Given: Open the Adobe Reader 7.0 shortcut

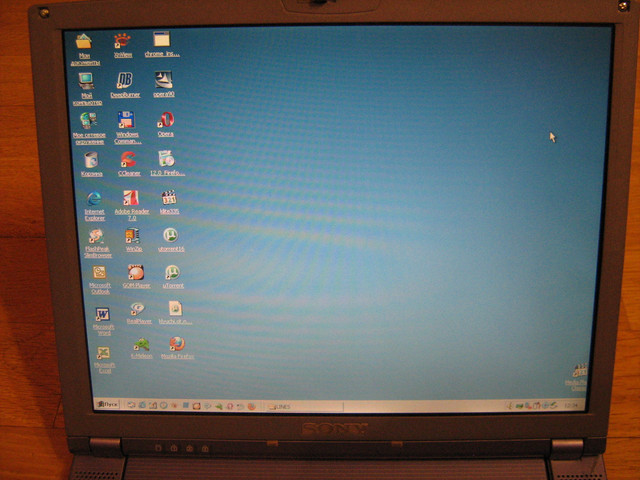Looking at the screenshot, I should (x=131, y=198).
